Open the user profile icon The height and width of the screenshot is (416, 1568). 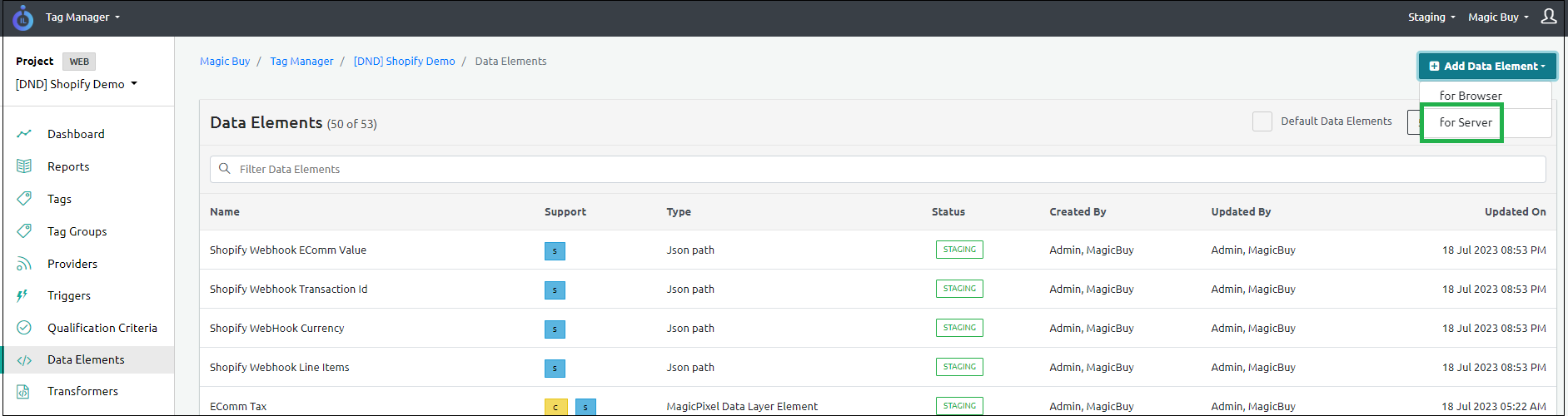(1548, 17)
